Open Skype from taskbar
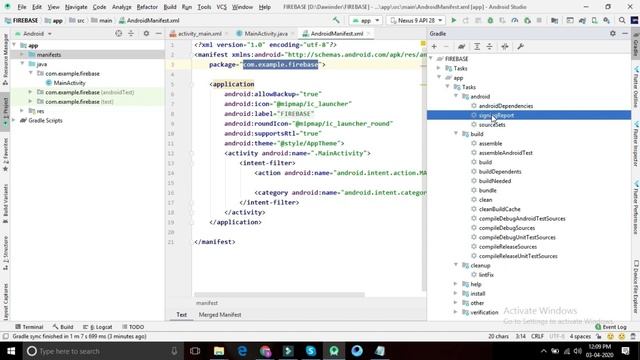Screen dimensions: 640x360 (x=311, y=351)
